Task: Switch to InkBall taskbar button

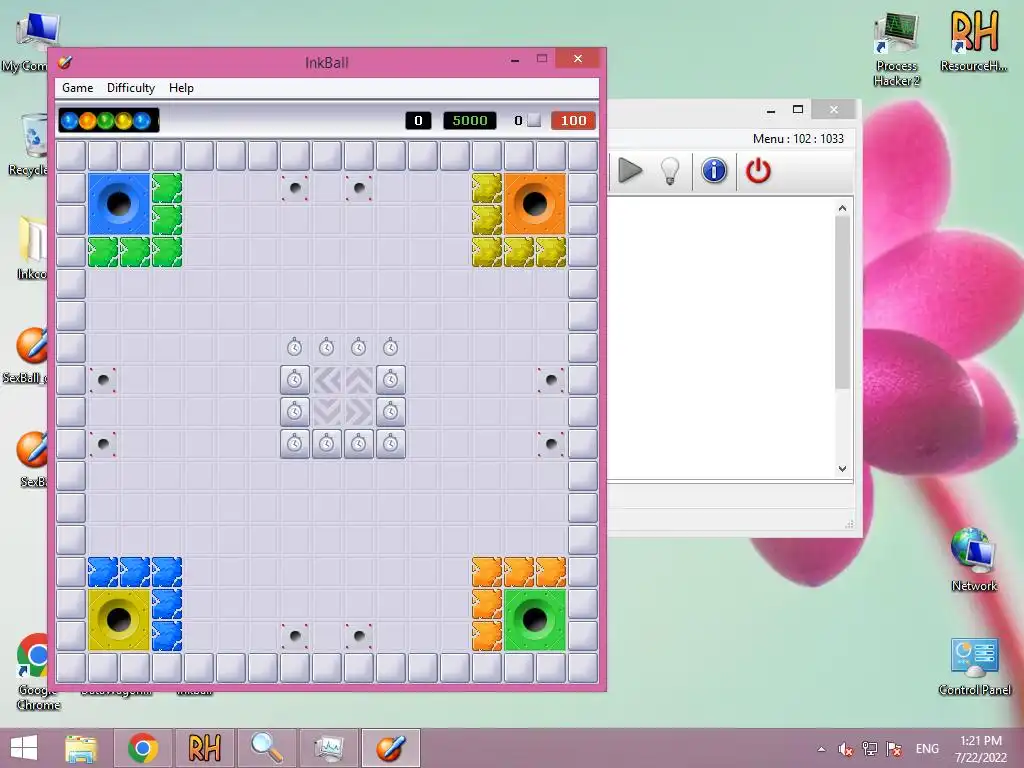Action: pyautogui.click(x=391, y=748)
